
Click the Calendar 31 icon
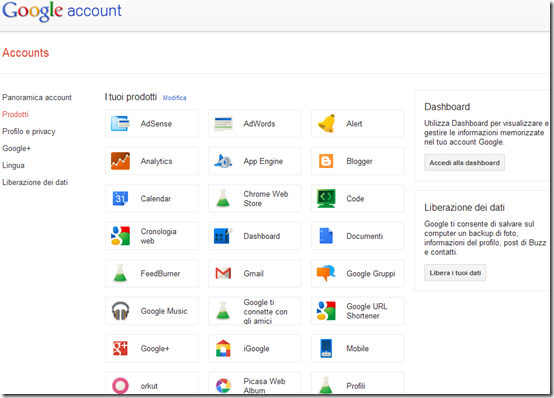coord(120,198)
